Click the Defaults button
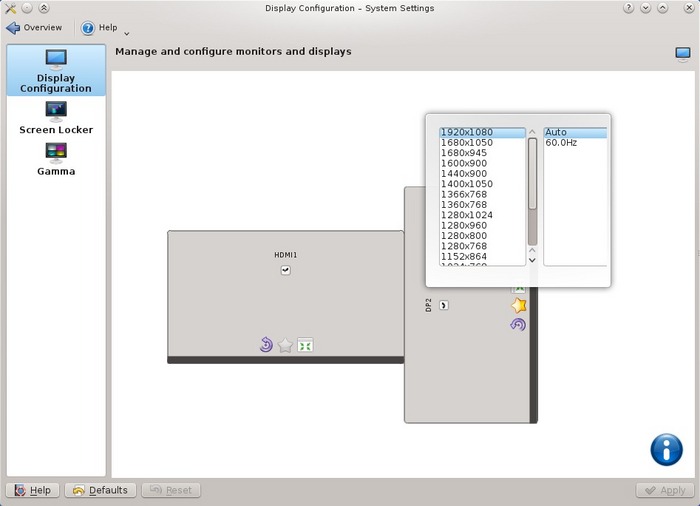The height and width of the screenshot is (506, 700). point(100,490)
